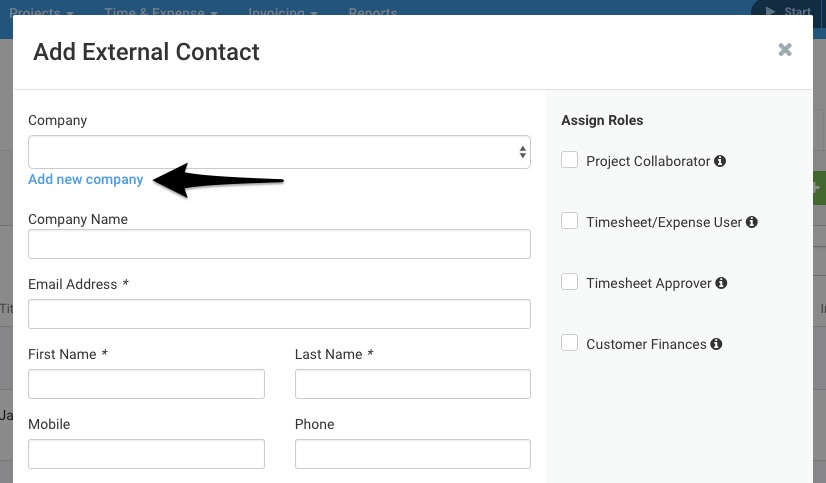
Task: Click the Last Name input field
Action: pos(412,384)
